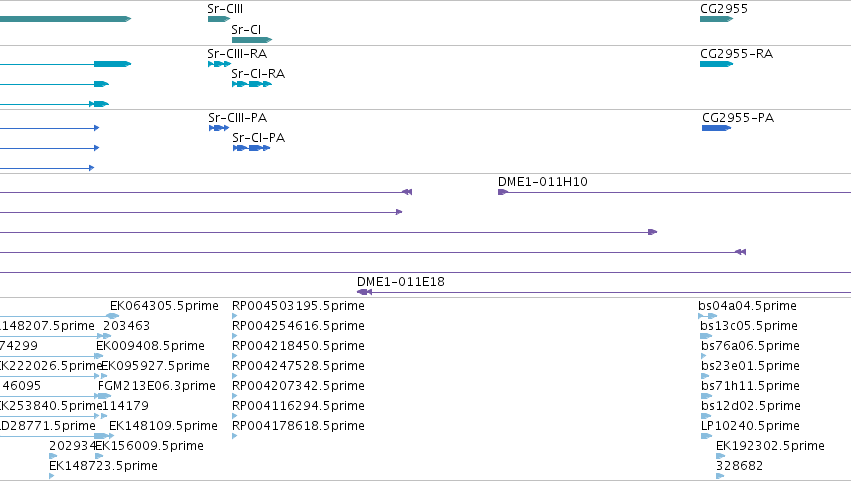This screenshot has width=851, height=481.
Task: Click the Sr-CI-RA transcript glyph
Action: pos(252,84)
